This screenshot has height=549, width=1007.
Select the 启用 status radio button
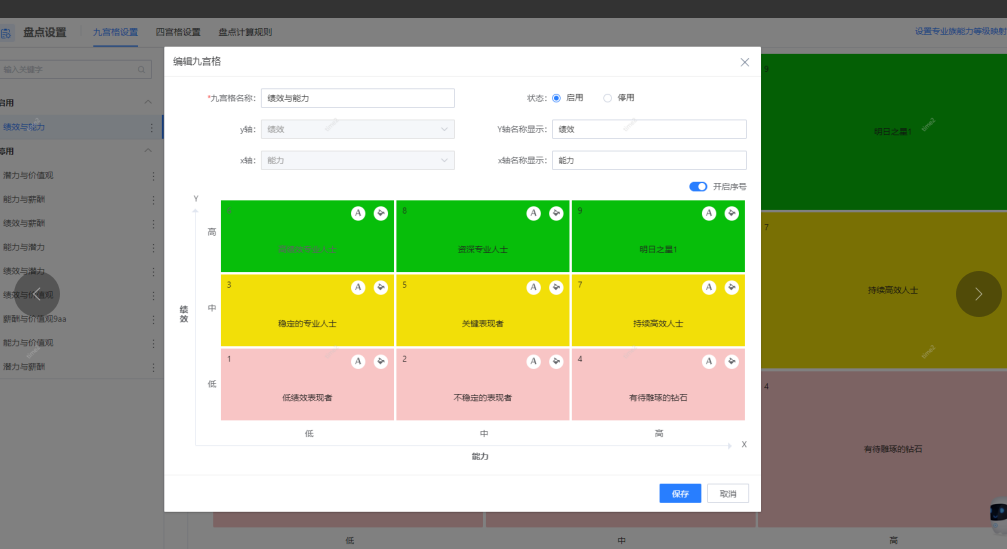pos(556,98)
